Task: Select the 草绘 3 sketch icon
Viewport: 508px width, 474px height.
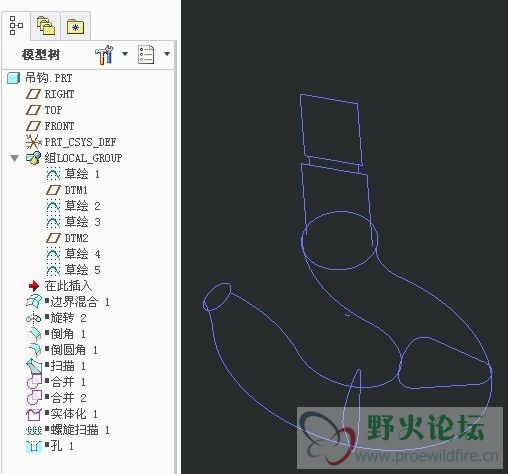Action: click(x=53, y=222)
